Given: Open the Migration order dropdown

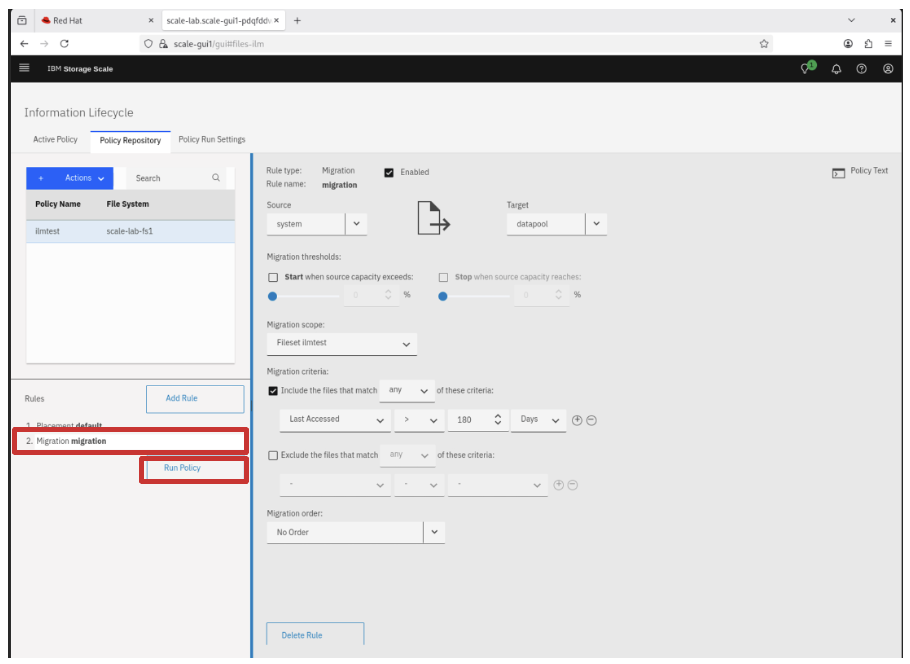Looking at the screenshot, I should [x=434, y=532].
